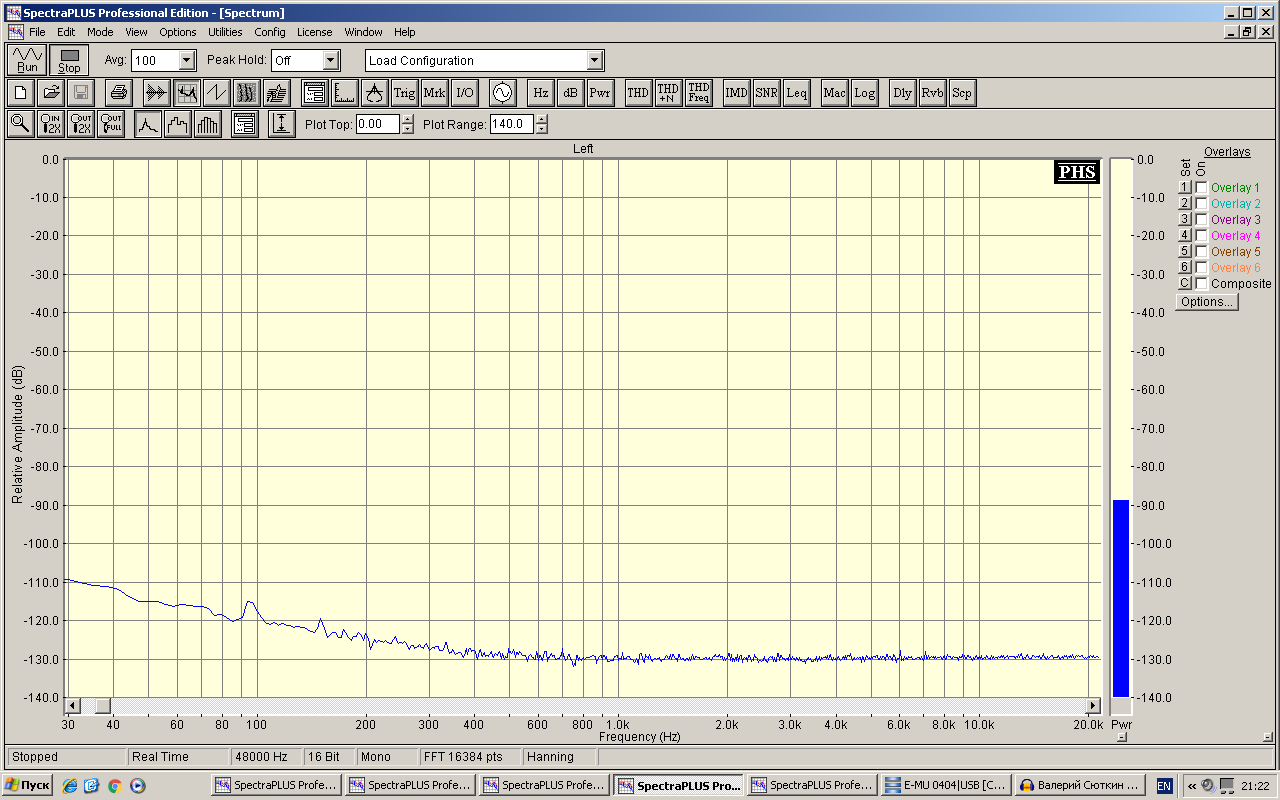This screenshot has width=1280, height=800.
Task: Check the Composite overlay box
Action: [1201, 283]
